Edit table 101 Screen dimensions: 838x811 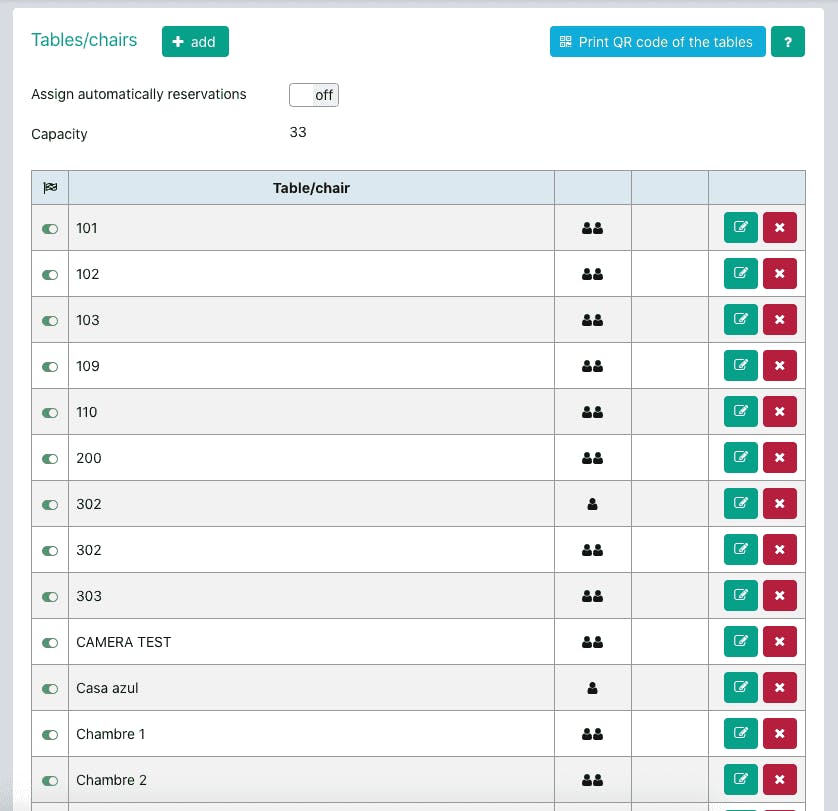pyautogui.click(x=741, y=227)
